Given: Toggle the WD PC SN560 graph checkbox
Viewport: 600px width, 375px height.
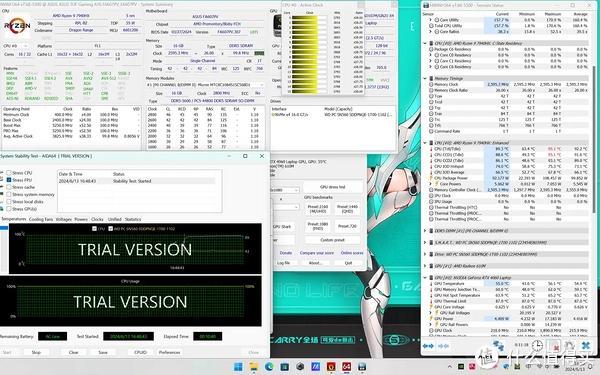Looking at the screenshot, I should click(111, 229).
